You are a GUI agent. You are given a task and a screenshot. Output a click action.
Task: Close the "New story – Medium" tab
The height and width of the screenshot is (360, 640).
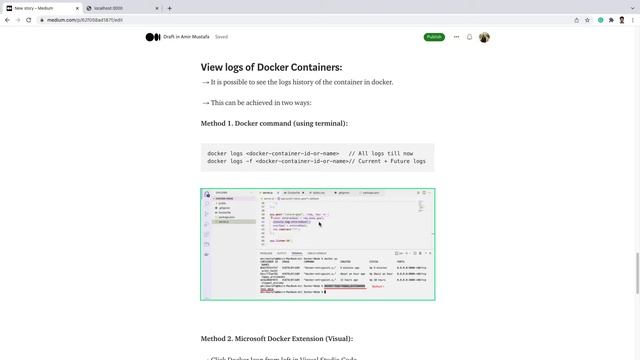click(x=77, y=8)
